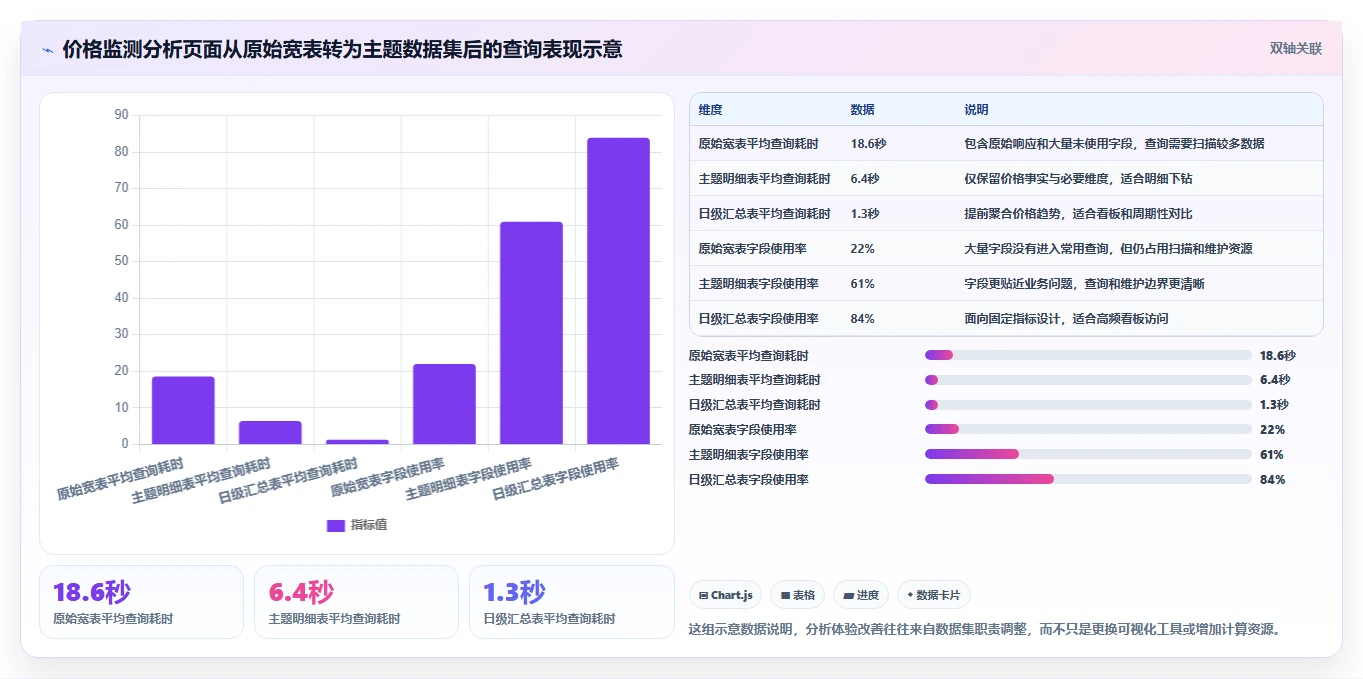The image size is (1363, 679).
Task: Click the 说明 column header
Action: [x=977, y=110]
